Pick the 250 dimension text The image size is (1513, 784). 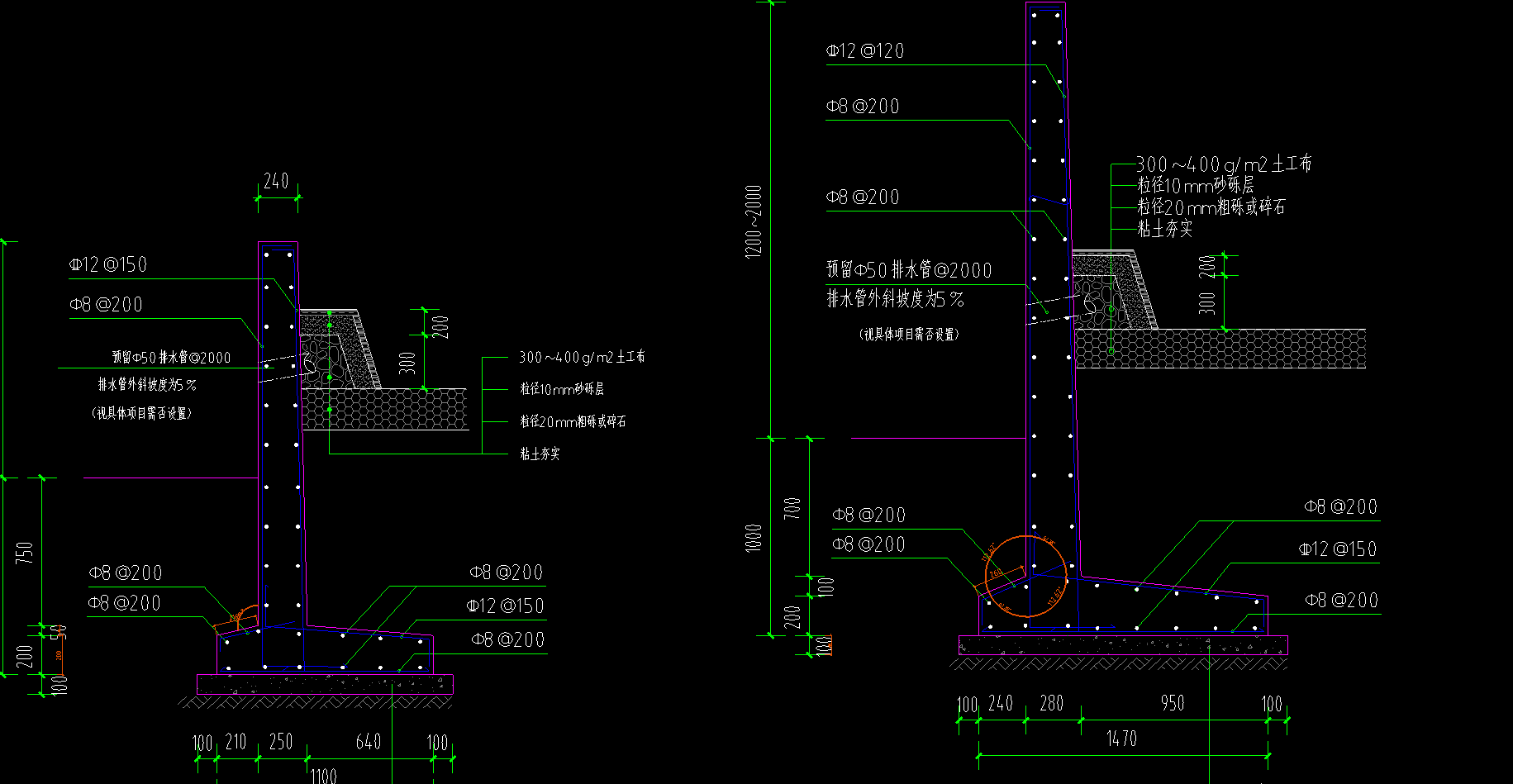click(281, 742)
